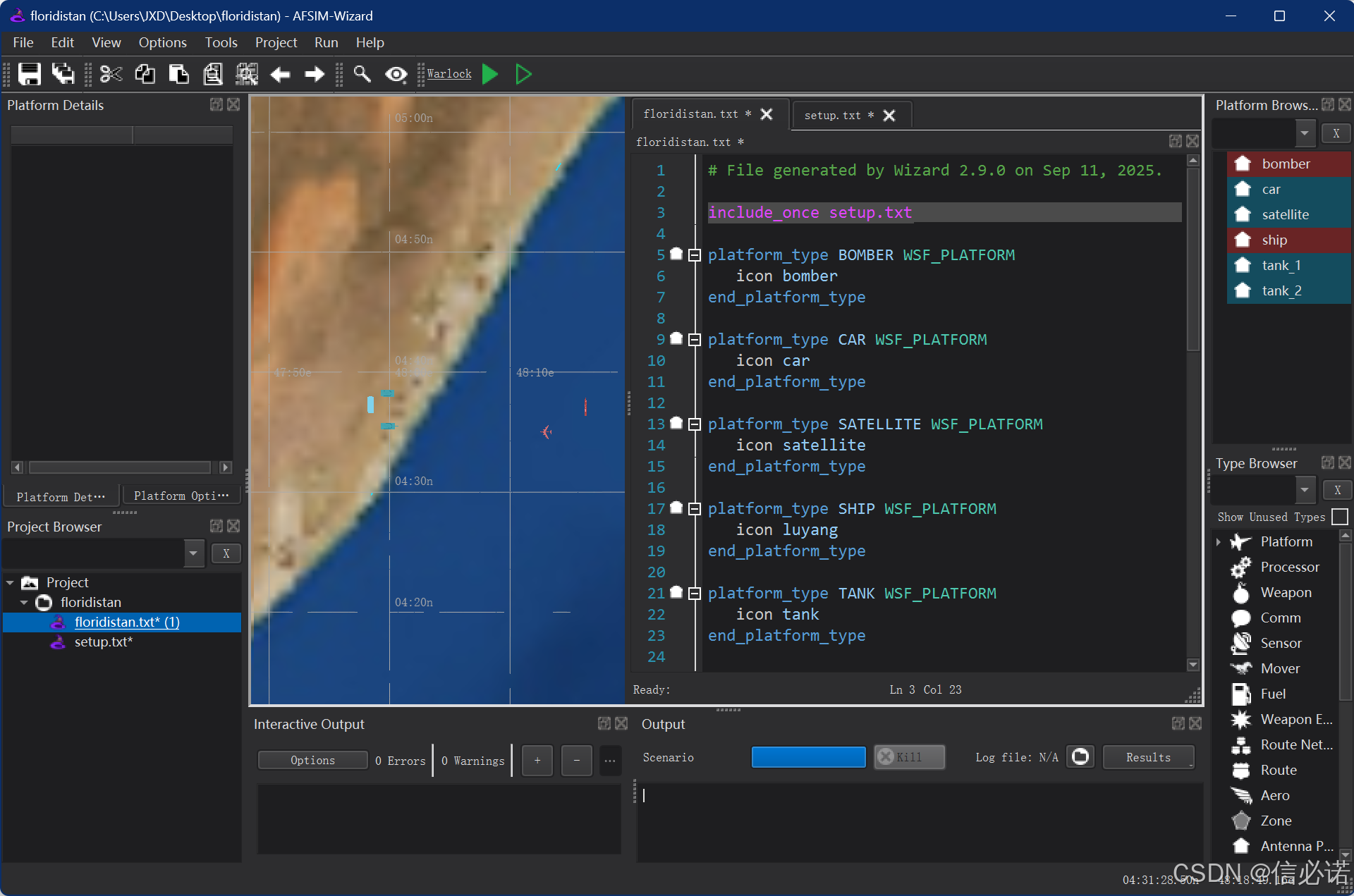Open the Options menu
Image resolution: width=1354 pixels, height=896 pixels.
pos(162,42)
